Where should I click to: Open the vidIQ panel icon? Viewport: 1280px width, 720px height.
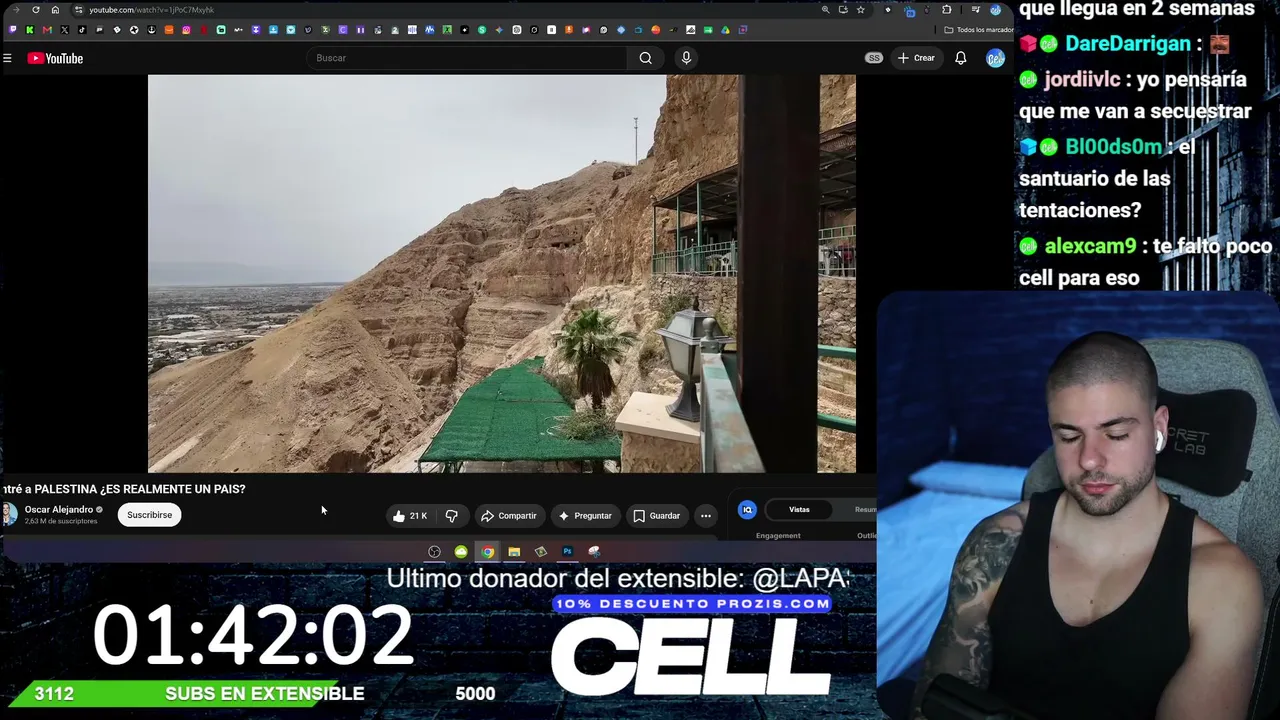click(x=747, y=510)
